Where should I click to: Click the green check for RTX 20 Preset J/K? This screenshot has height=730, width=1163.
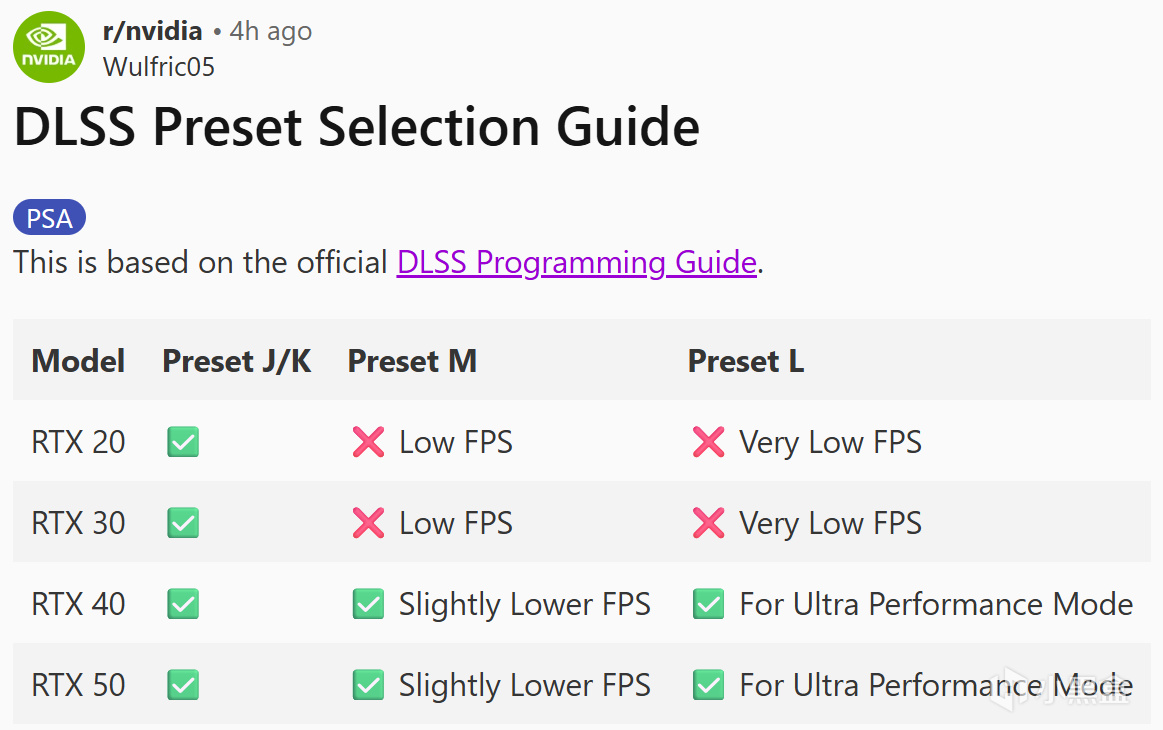pyautogui.click(x=183, y=442)
